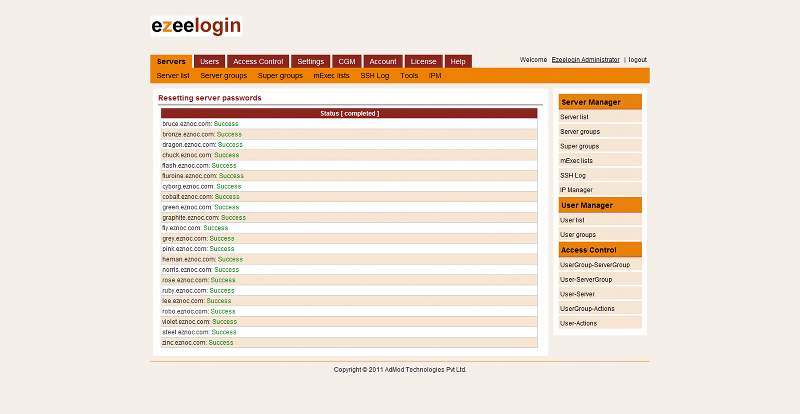Select the CGM tab

[346, 61]
